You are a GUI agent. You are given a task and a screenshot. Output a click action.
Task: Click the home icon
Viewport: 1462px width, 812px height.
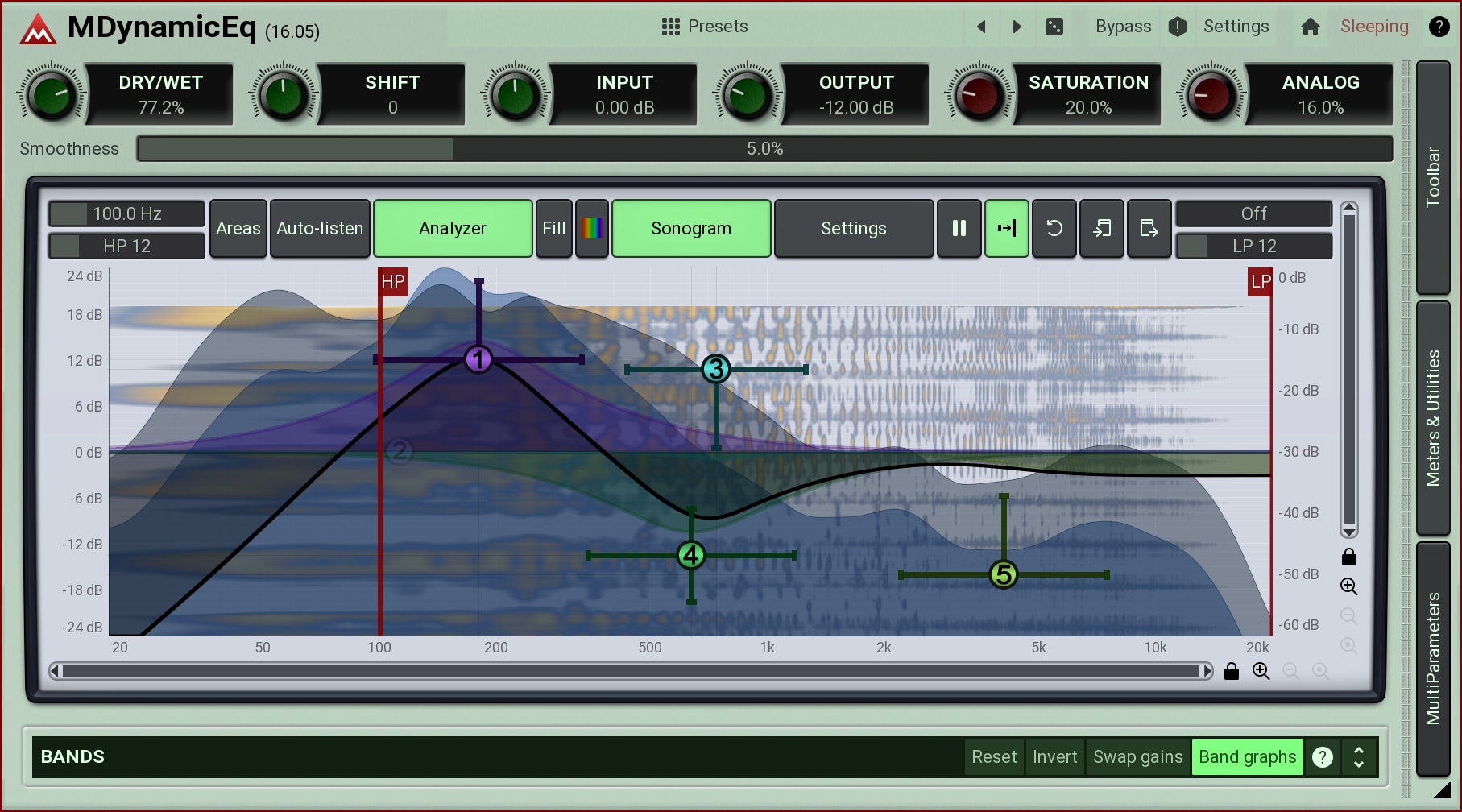point(1311,27)
